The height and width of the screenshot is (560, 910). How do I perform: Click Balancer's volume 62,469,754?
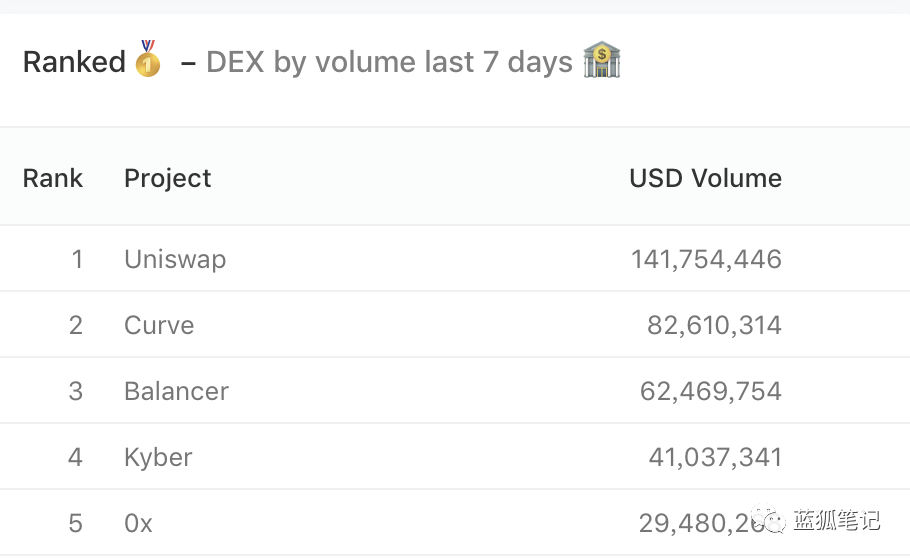coord(710,391)
